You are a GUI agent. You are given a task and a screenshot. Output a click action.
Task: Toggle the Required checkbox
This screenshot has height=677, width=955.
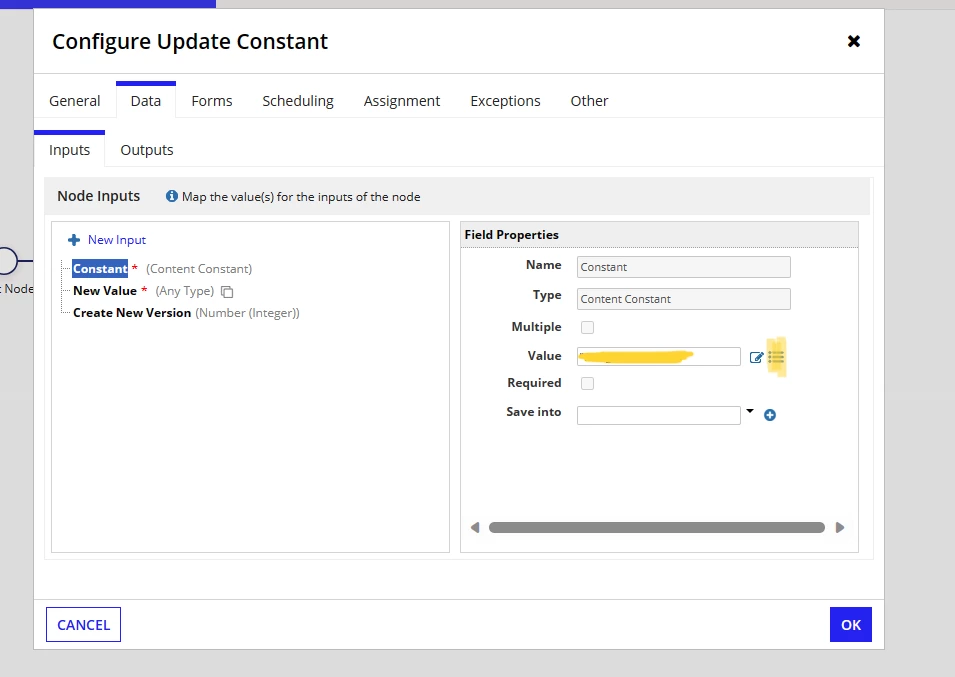click(x=587, y=384)
